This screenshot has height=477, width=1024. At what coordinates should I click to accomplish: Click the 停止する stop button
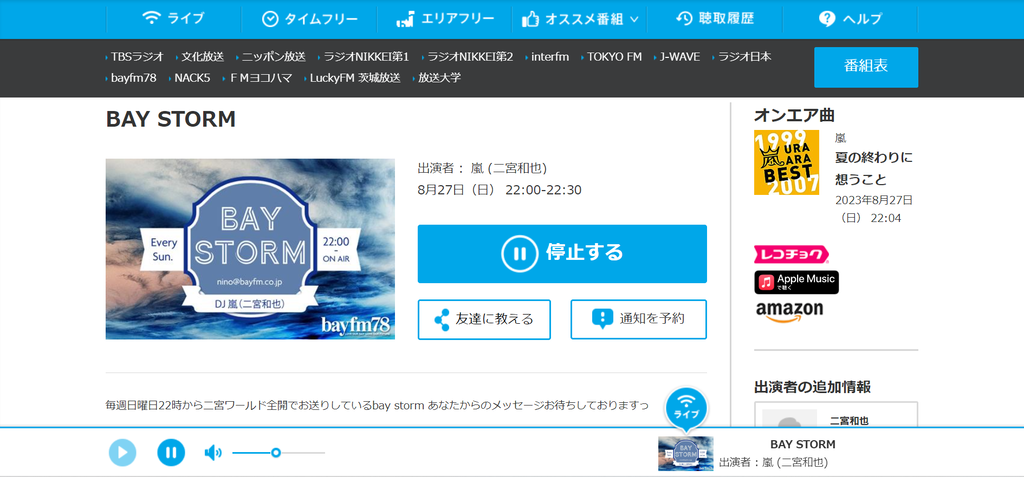pos(562,254)
